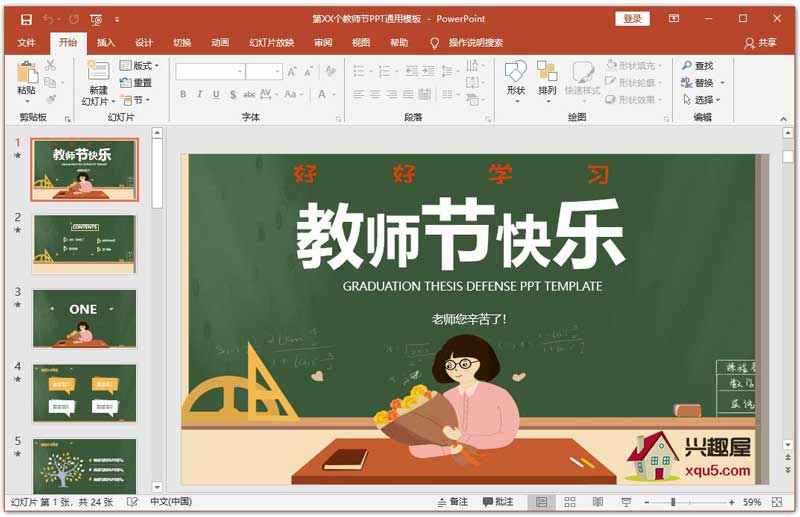Open the font name dropdown box
Screen dimensions: 800x517
click(210, 71)
